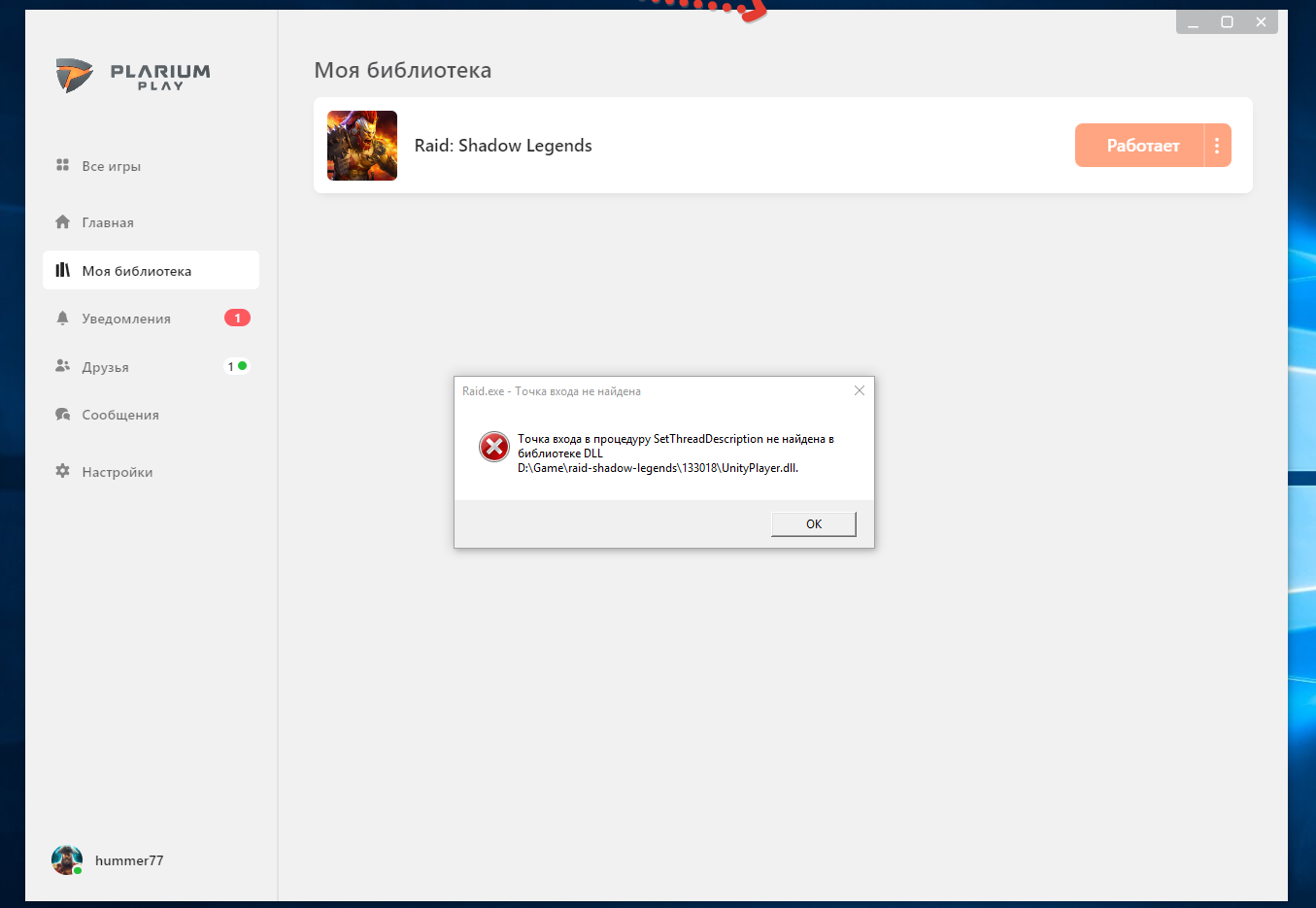Open the three-dot game options menu
The height and width of the screenshot is (908, 1316).
pyautogui.click(x=1217, y=146)
